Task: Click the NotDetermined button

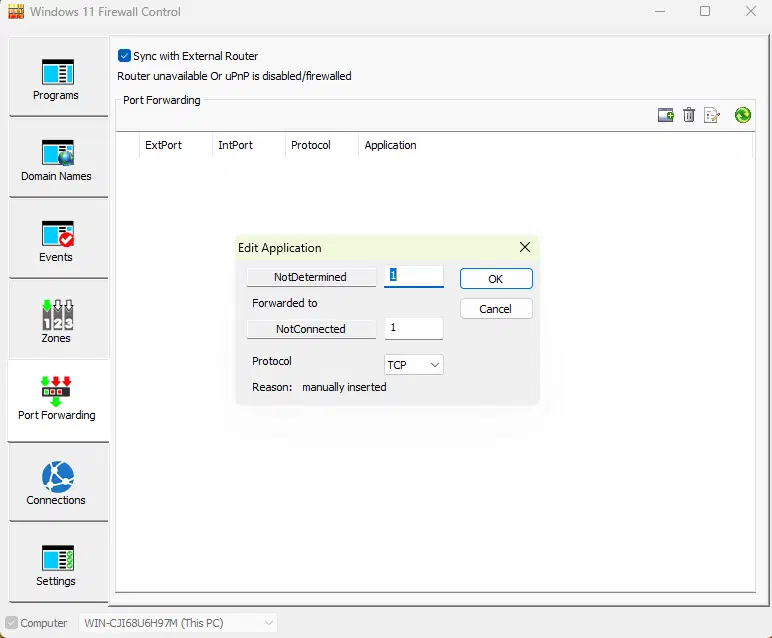Action: pos(311,277)
